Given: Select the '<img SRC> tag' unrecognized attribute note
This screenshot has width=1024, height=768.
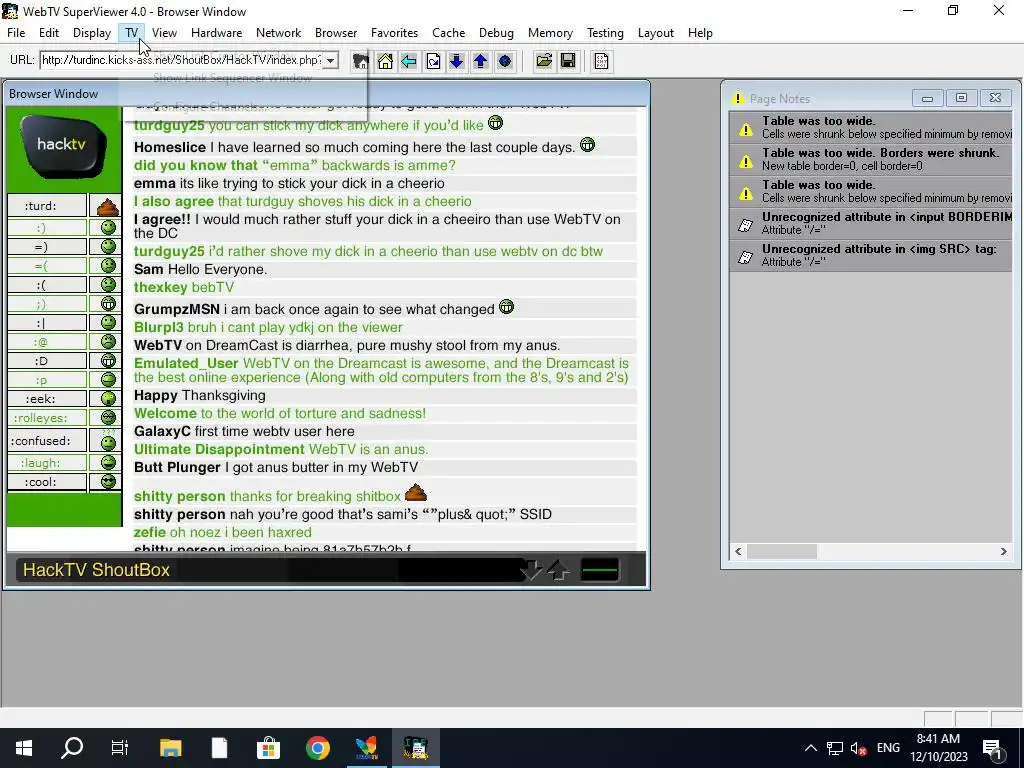Looking at the screenshot, I should click(871, 255).
